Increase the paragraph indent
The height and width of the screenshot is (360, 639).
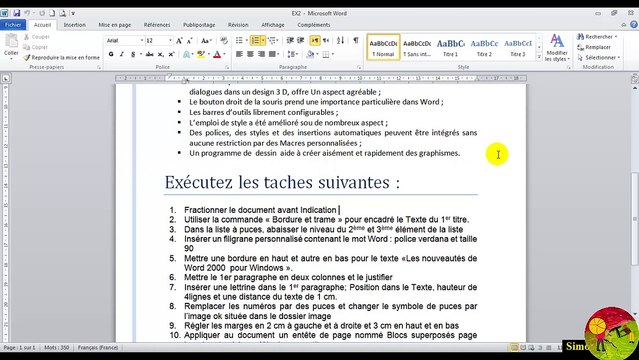tap(300, 40)
